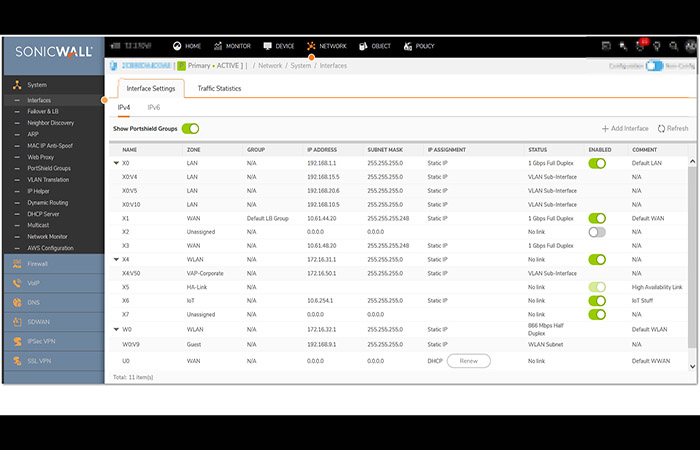Image resolution: width=700 pixels, height=450 pixels.
Task: Collapse the X4 WLAN interface row
Action: click(117, 259)
